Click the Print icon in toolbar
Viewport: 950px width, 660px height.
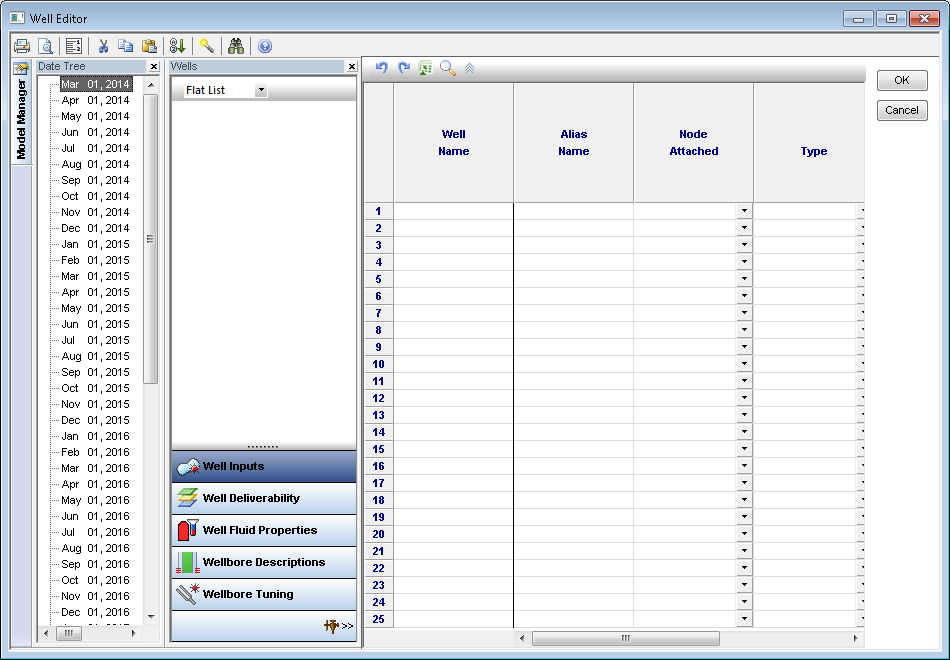click(x=22, y=46)
